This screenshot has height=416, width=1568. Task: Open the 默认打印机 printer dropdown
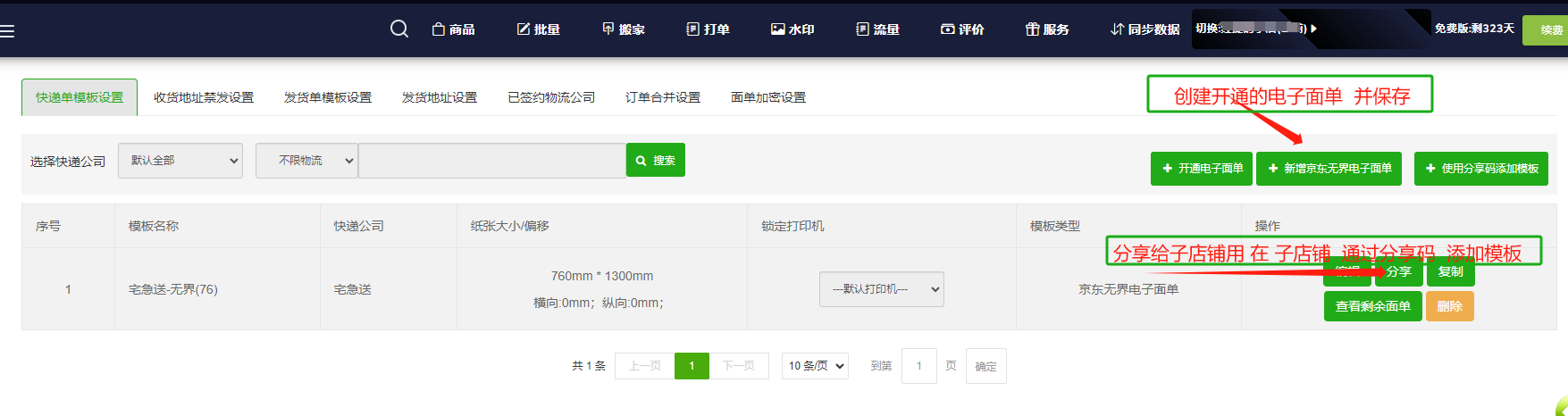(x=881, y=289)
